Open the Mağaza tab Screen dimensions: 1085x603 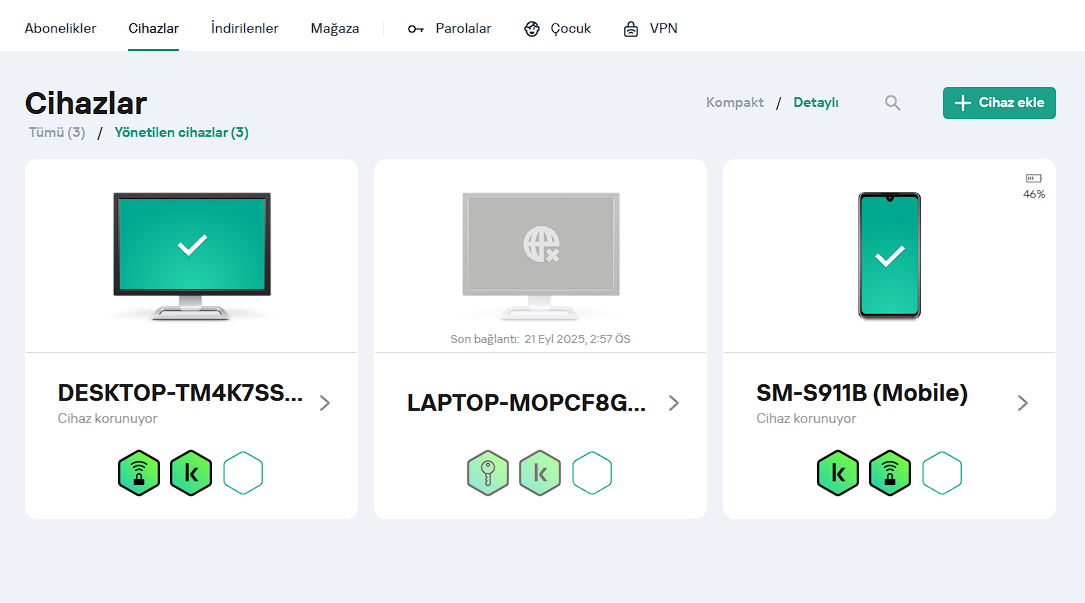point(335,28)
